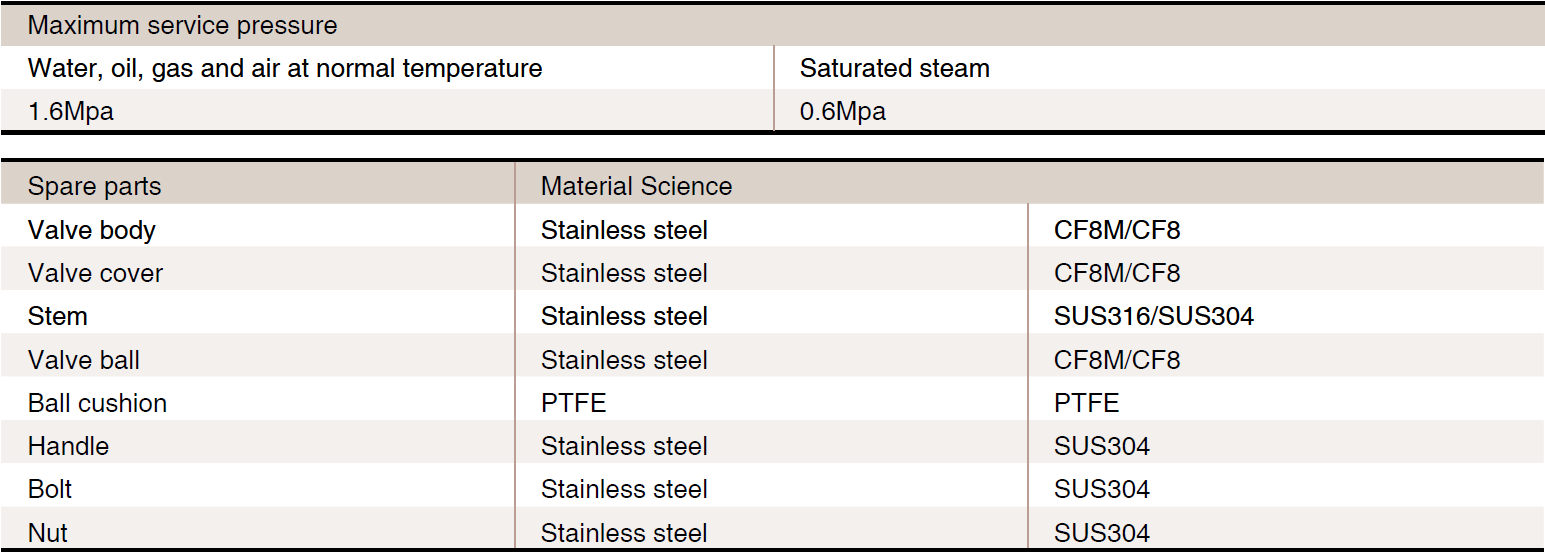
Task: Select the Bolt row label
Action: (50, 489)
